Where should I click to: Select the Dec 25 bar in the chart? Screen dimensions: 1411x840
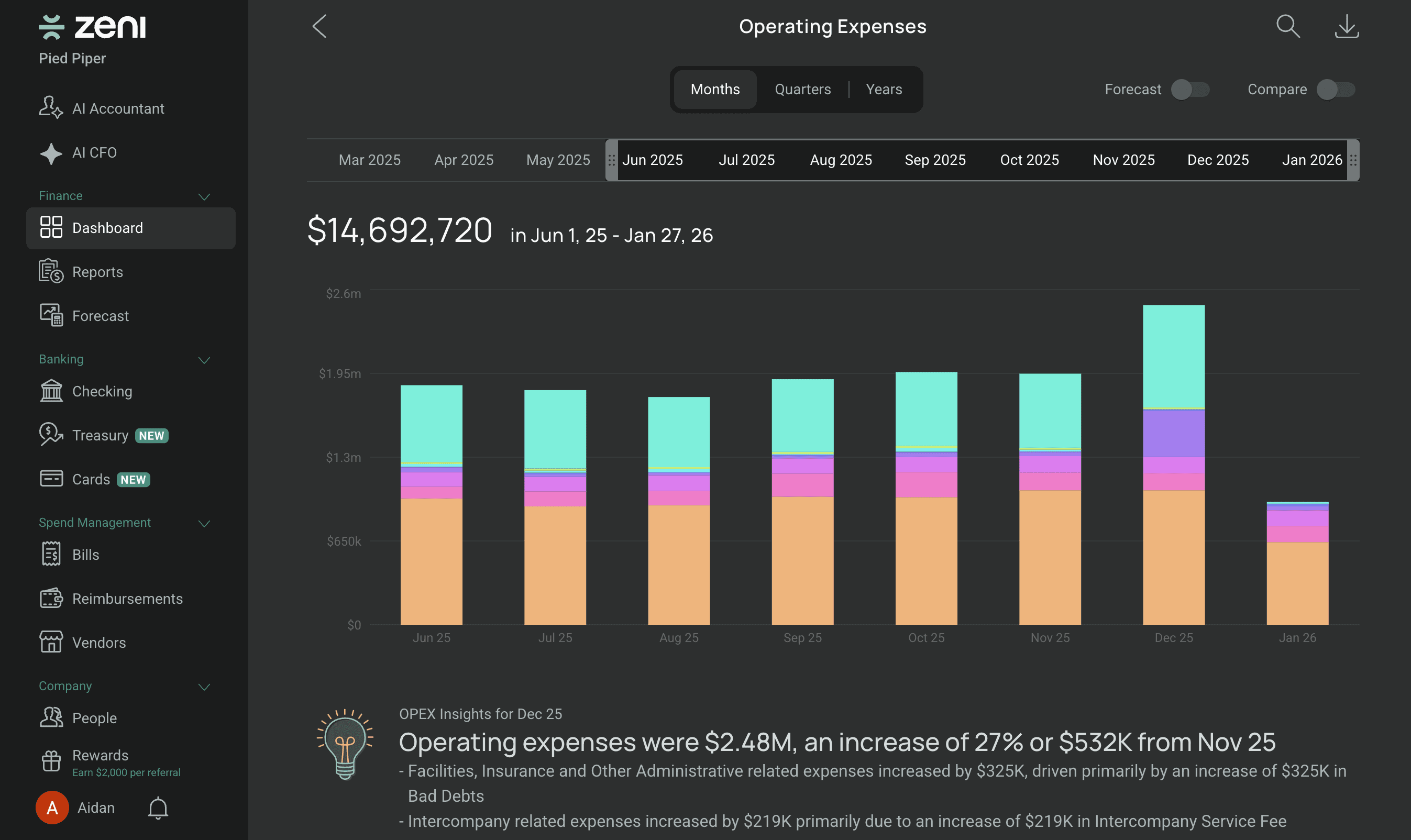pyautogui.click(x=1173, y=465)
